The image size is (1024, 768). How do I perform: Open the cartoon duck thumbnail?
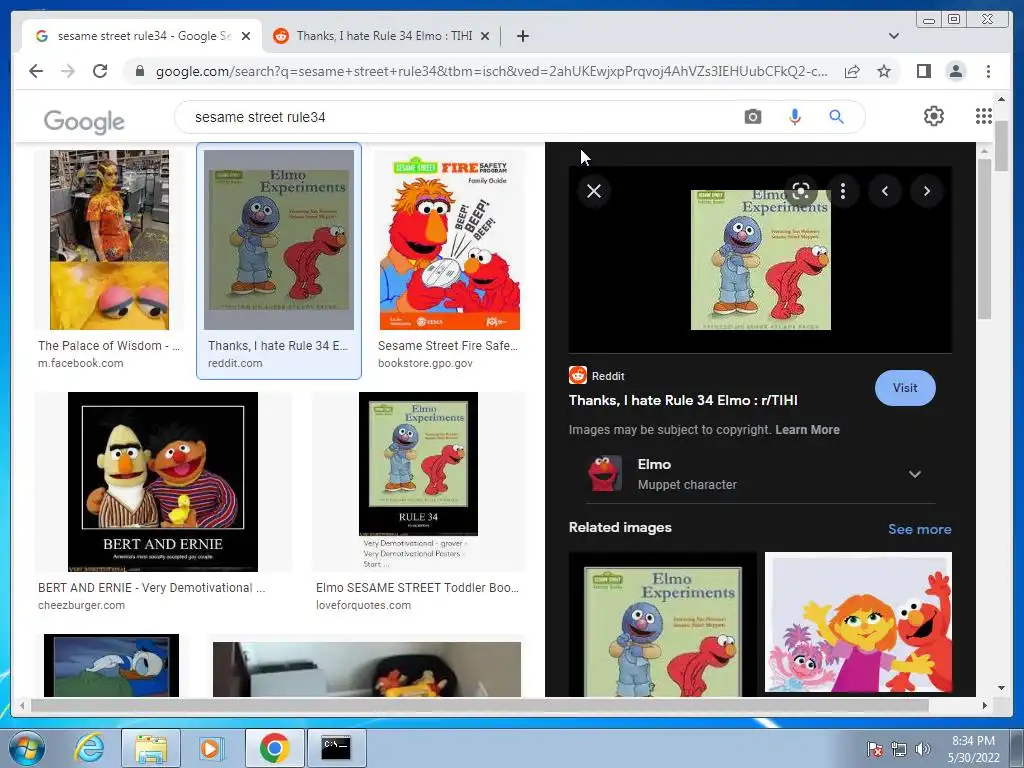pyautogui.click(x=111, y=665)
